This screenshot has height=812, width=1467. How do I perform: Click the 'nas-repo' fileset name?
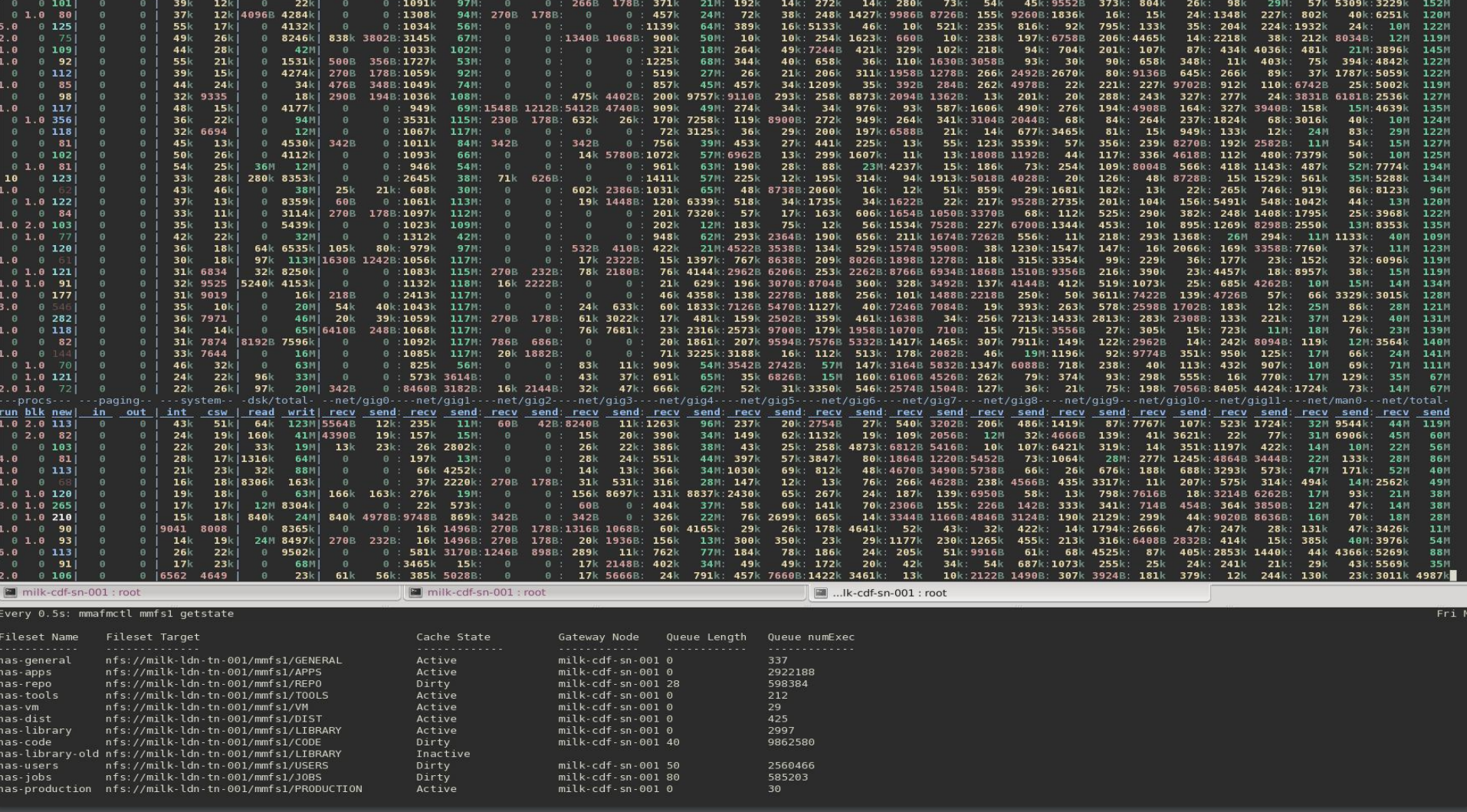[25, 684]
